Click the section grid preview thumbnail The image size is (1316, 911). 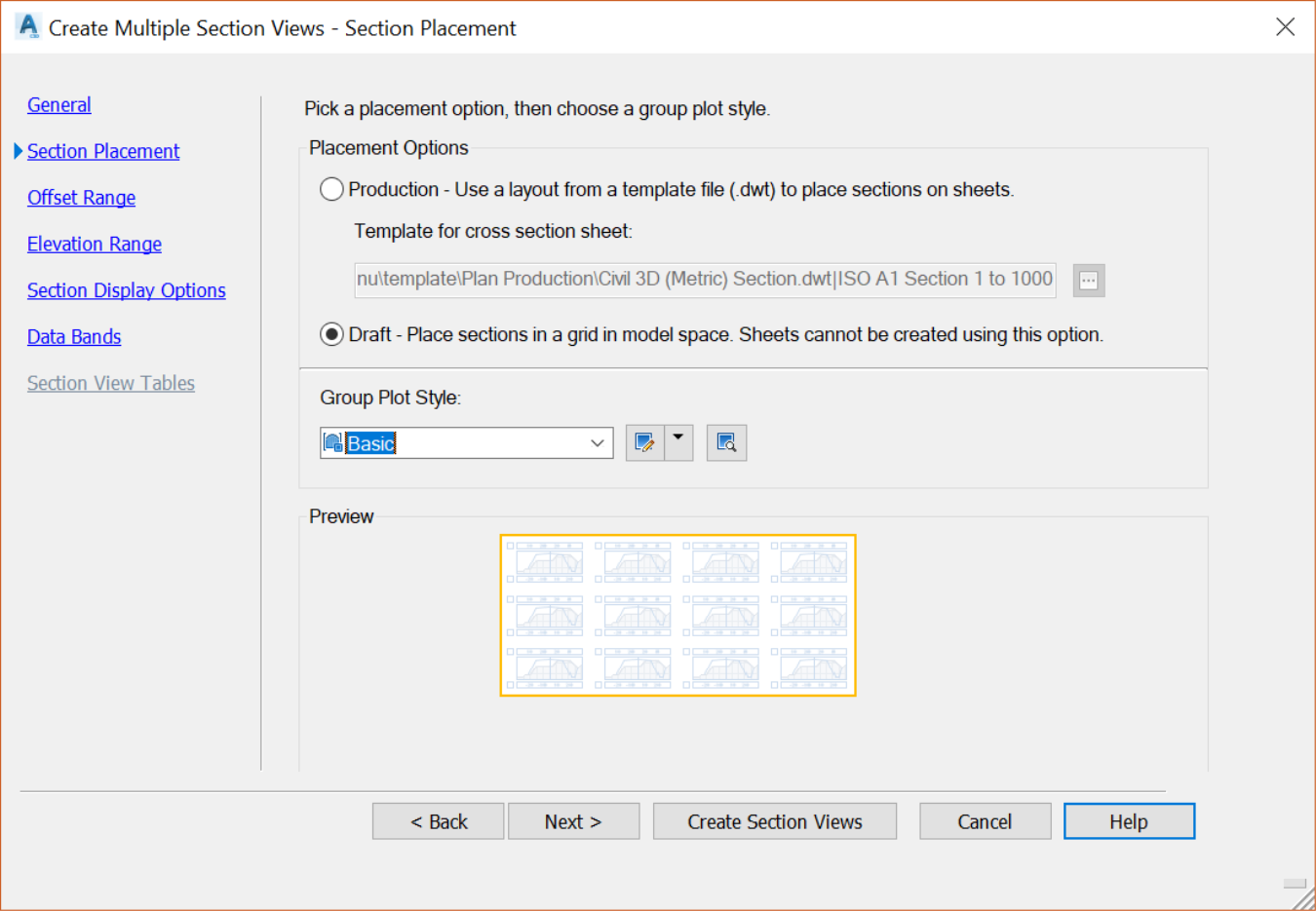point(677,615)
